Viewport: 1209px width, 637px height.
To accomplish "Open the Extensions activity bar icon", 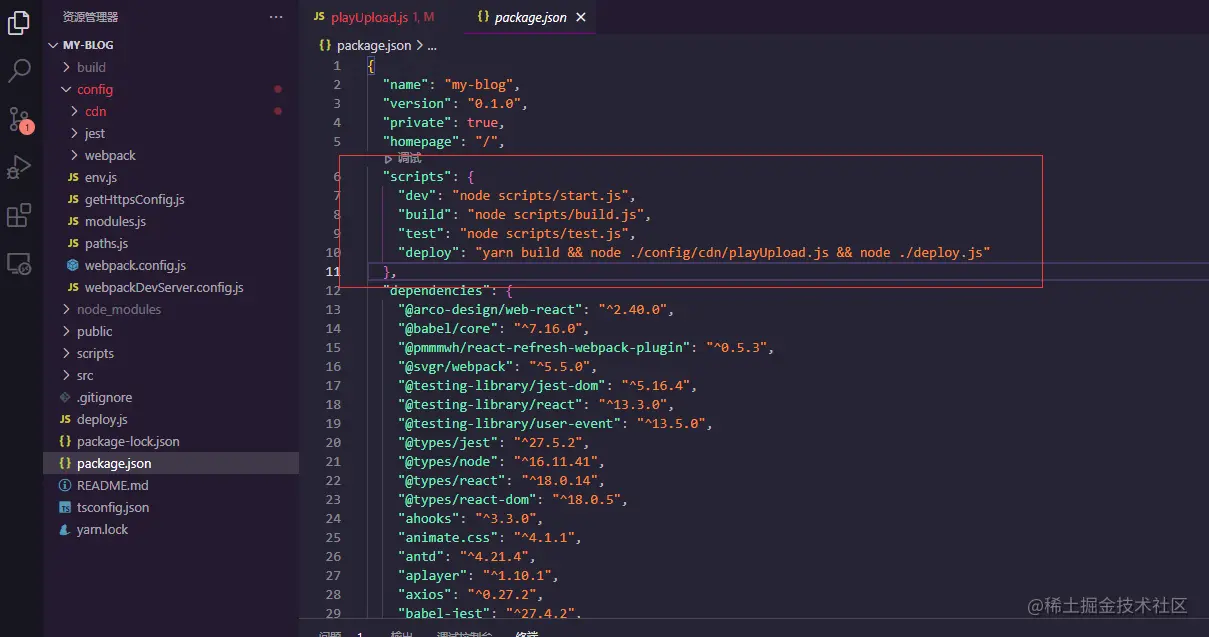I will pyautogui.click(x=19, y=215).
